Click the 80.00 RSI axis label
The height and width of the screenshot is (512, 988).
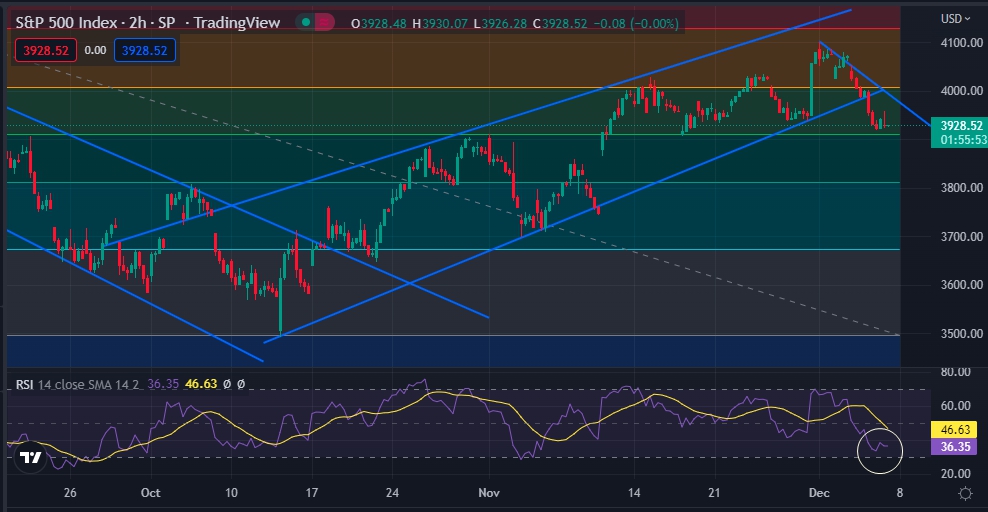(x=955, y=372)
